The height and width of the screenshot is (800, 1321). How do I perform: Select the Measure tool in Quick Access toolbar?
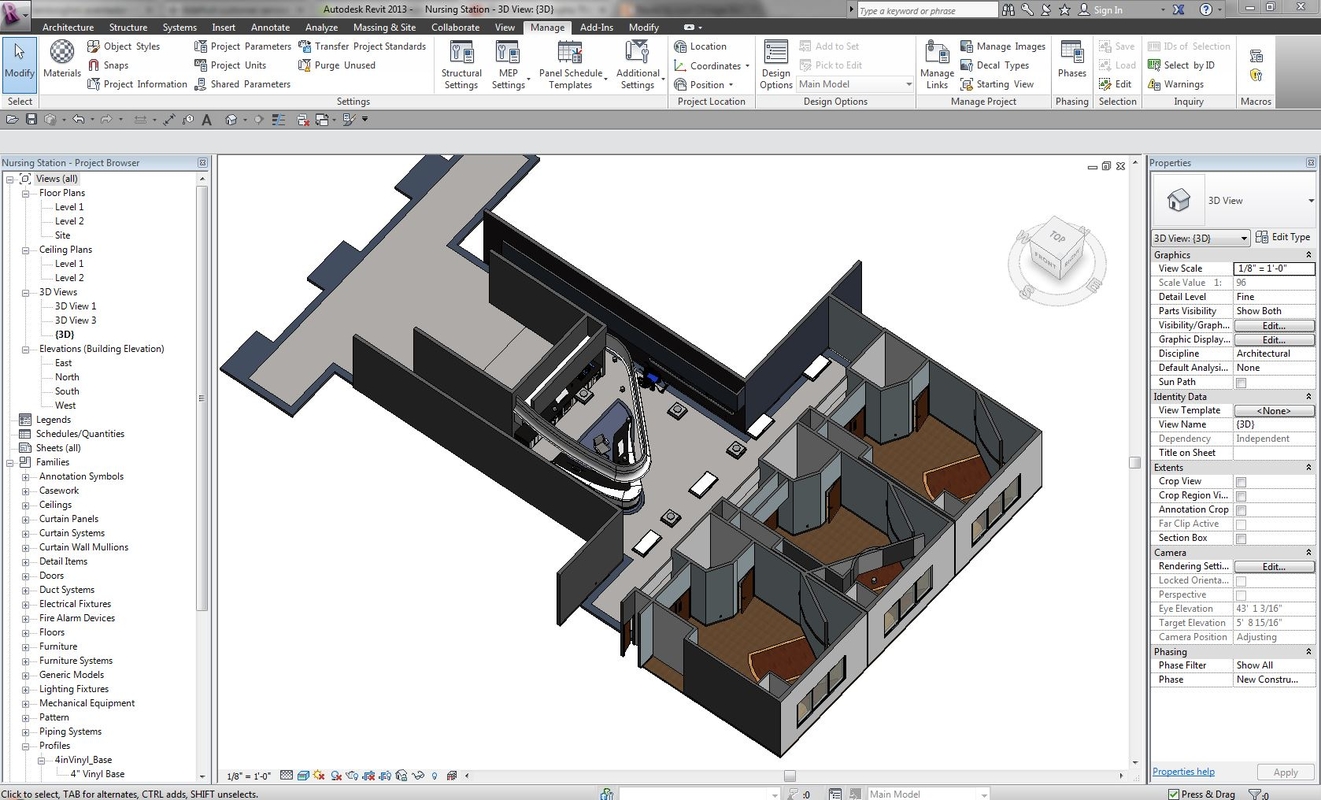click(169, 119)
